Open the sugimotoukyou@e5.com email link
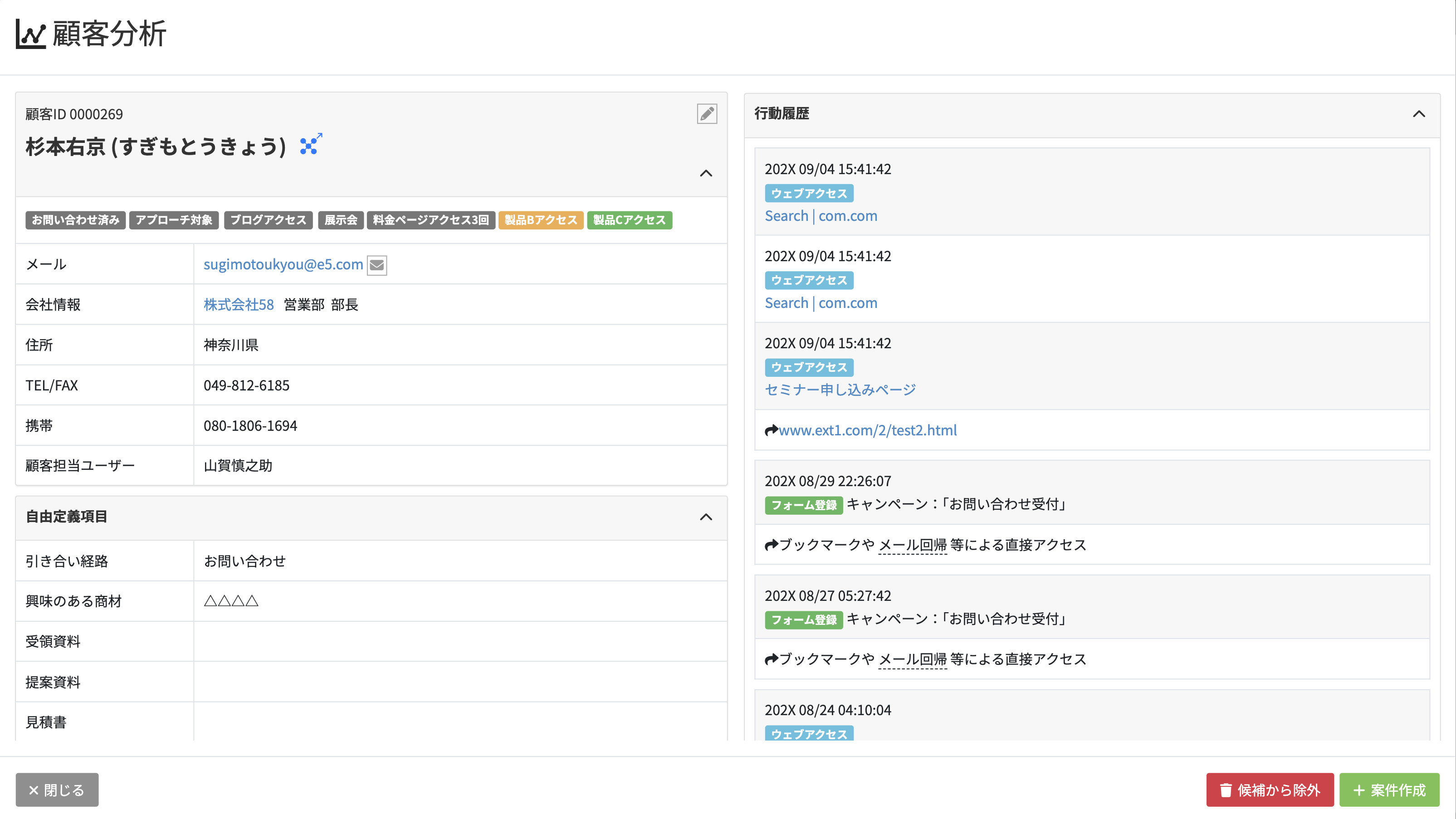Image resolution: width=1456 pixels, height=819 pixels. [283, 264]
